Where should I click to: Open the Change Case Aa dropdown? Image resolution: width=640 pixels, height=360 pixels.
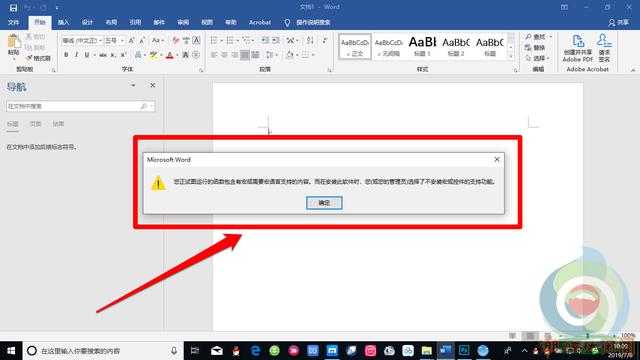158,40
